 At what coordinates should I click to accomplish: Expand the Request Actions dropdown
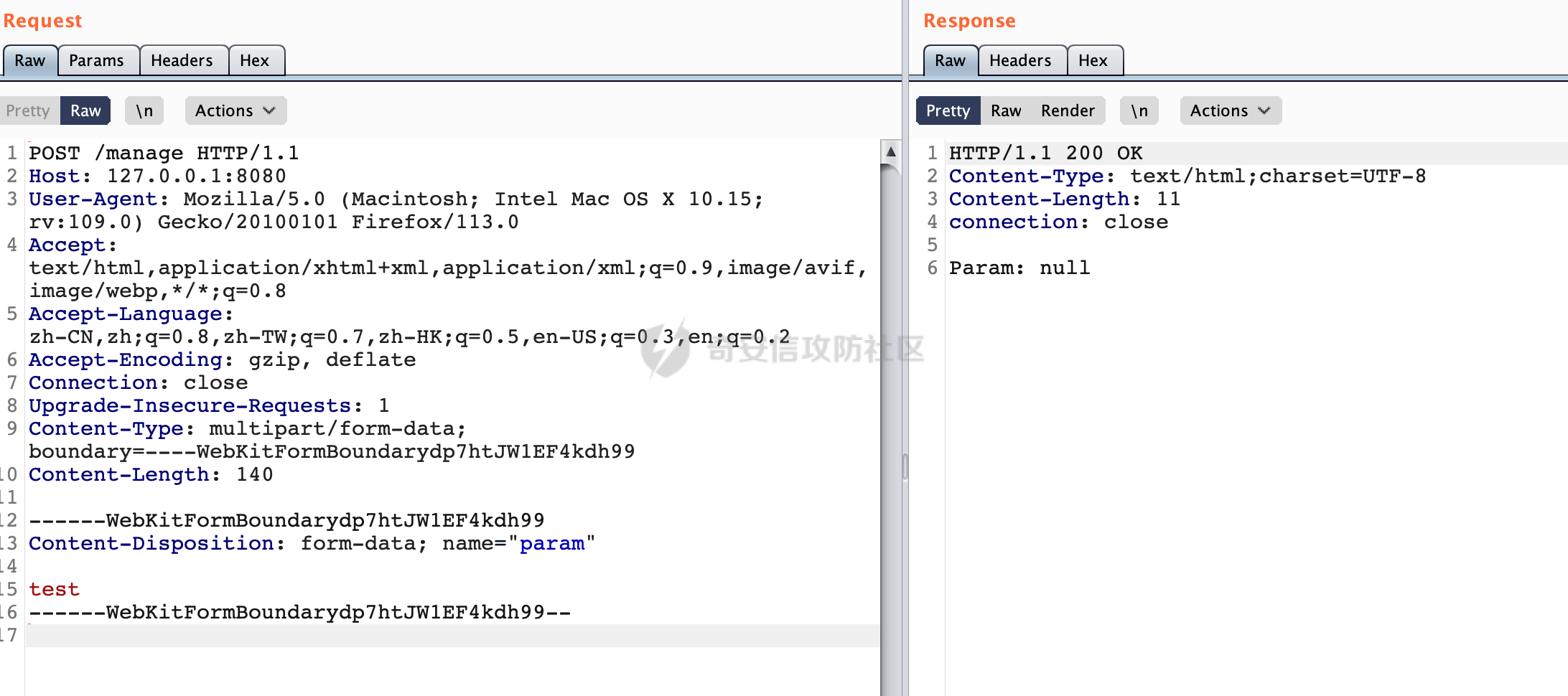tap(235, 110)
